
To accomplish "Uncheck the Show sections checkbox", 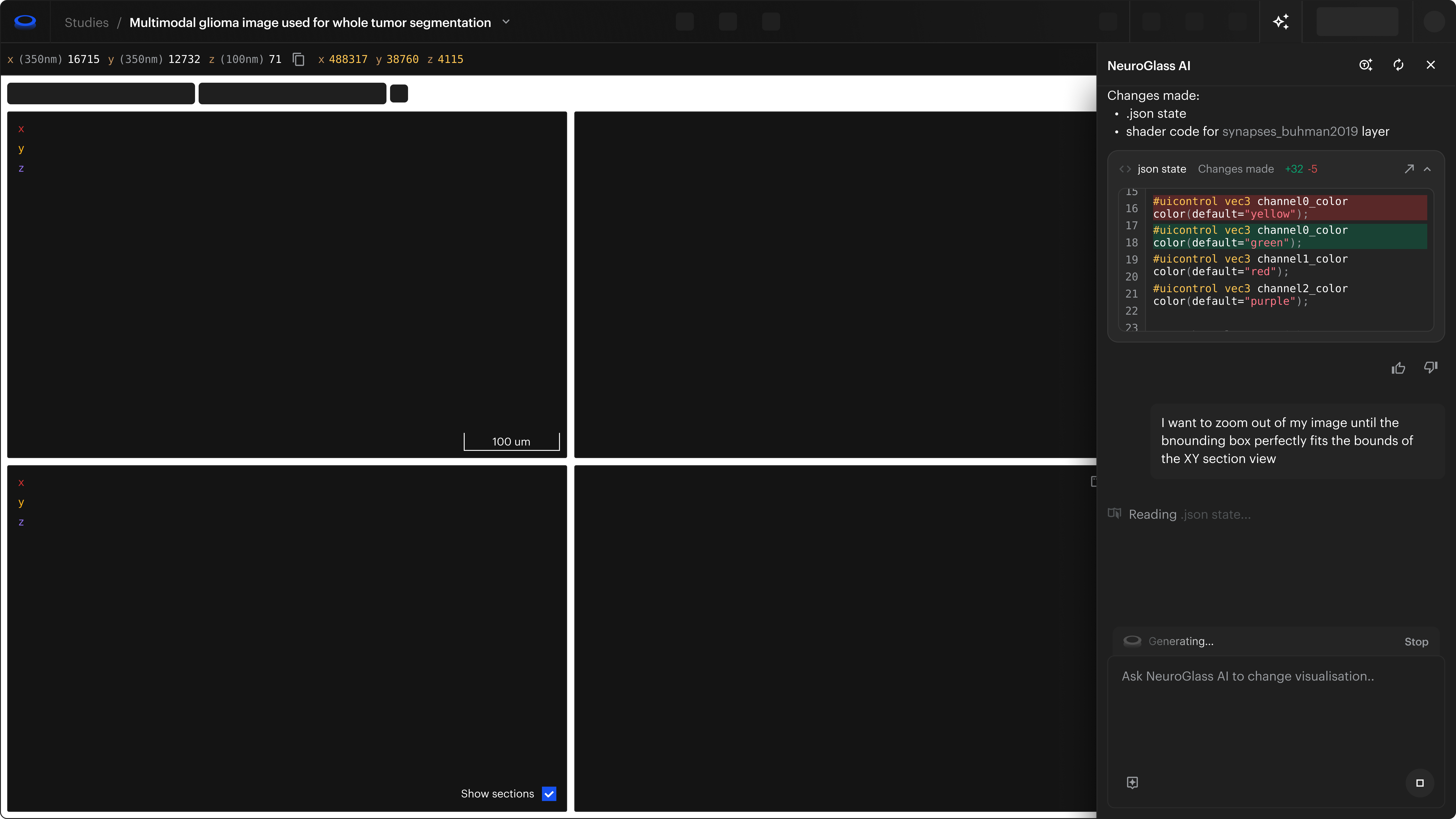I will coord(549,794).
